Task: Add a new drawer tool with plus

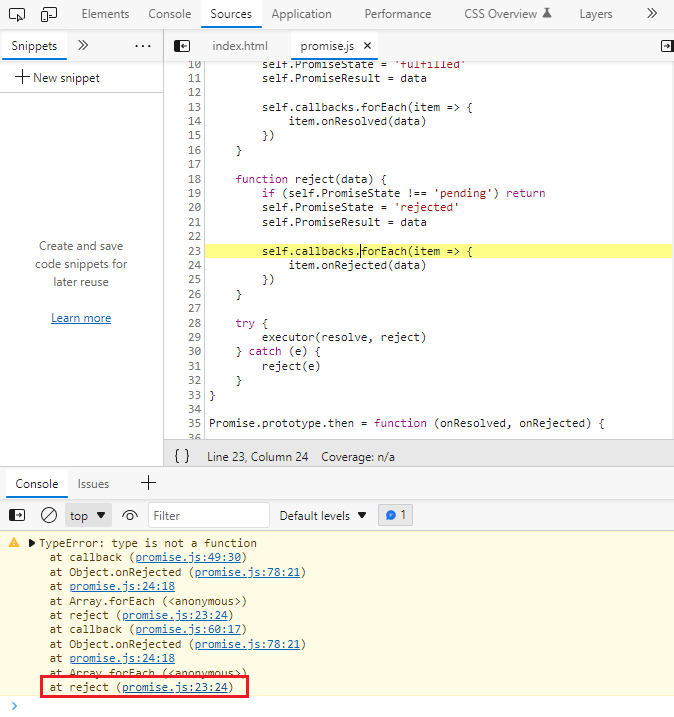Action: 148,483
